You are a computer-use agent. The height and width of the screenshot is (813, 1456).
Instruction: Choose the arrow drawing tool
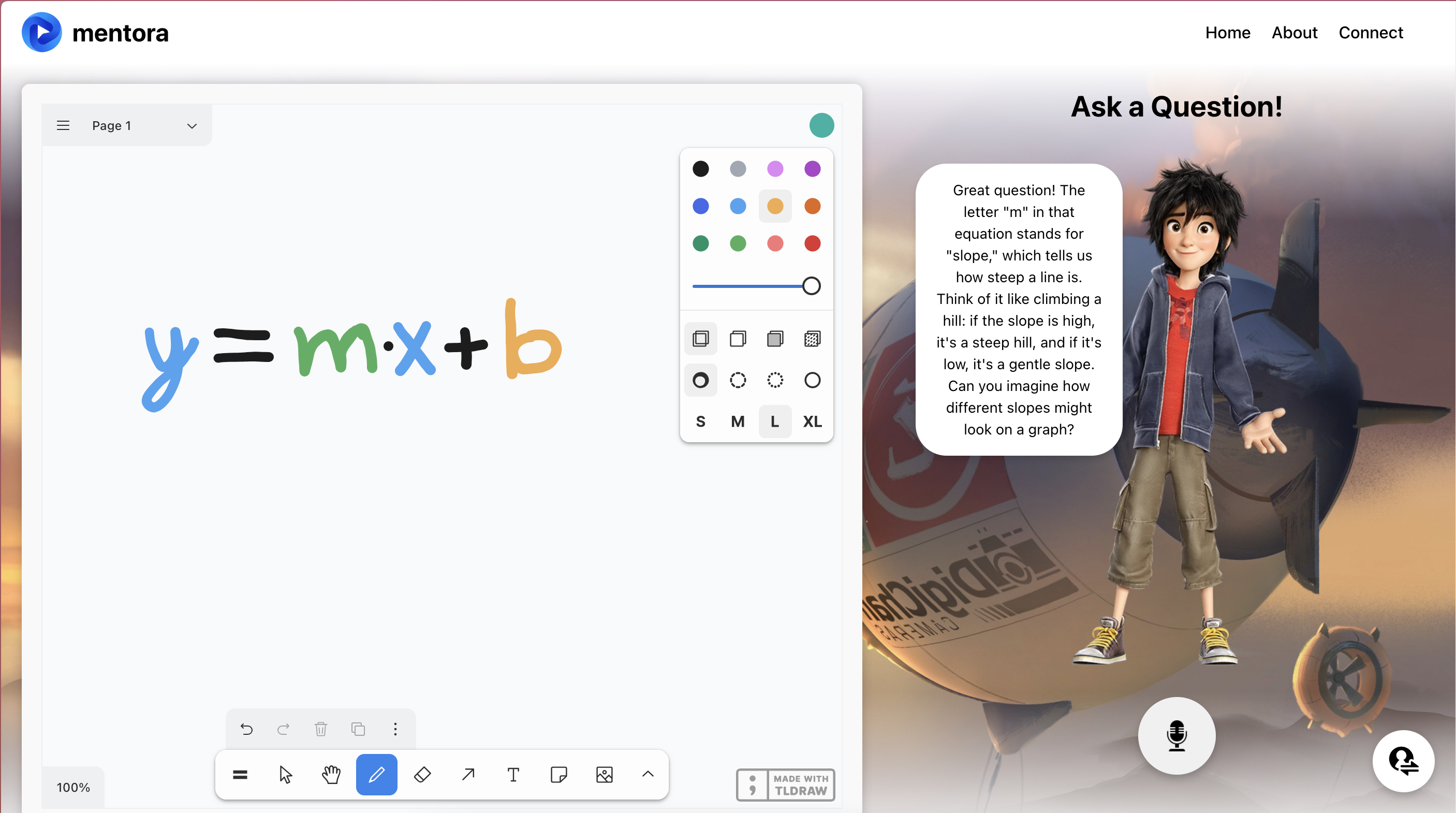(468, 775)
